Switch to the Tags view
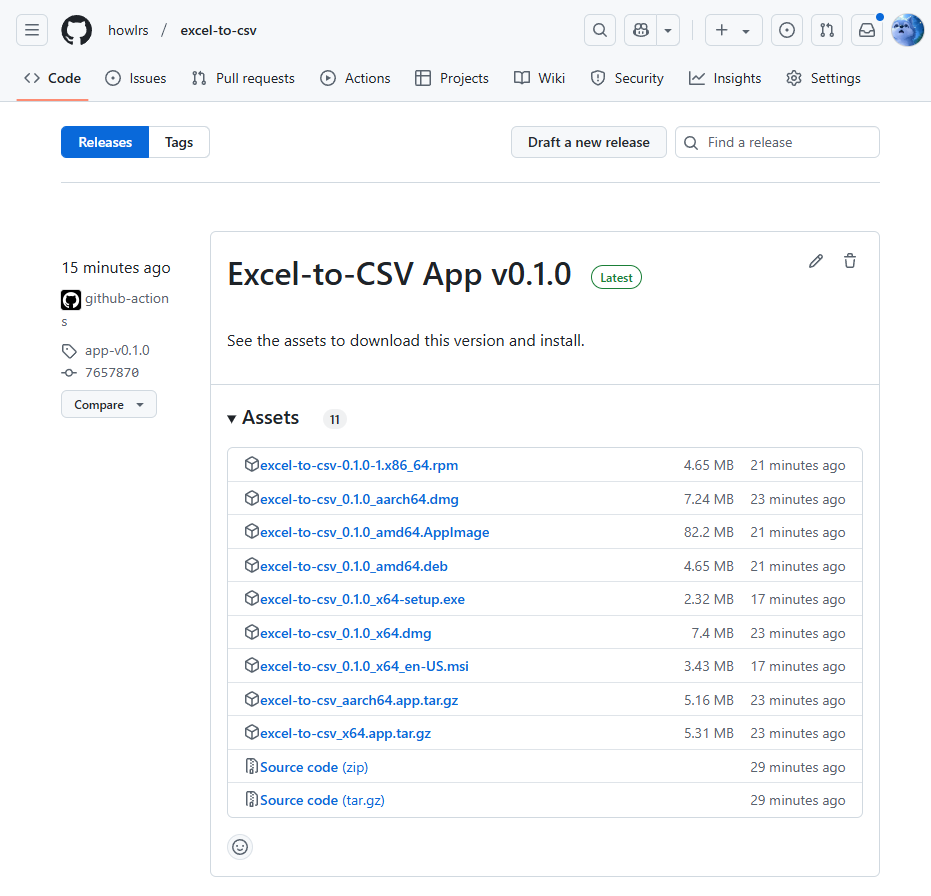The image size is (931, 896). click(178, 142)
